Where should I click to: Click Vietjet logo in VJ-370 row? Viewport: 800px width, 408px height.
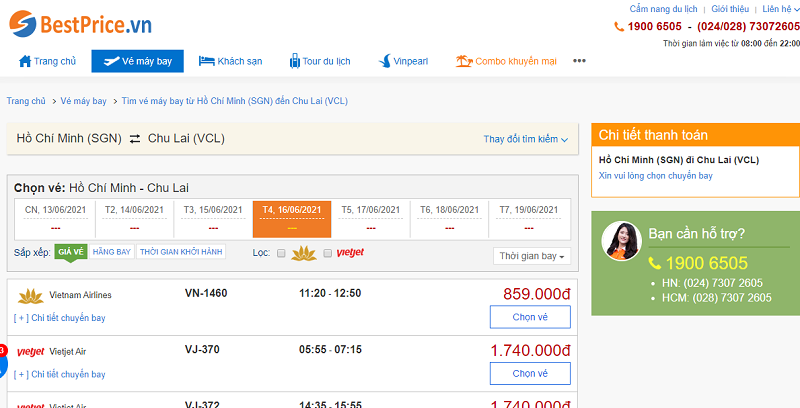[x=31, y=351]
